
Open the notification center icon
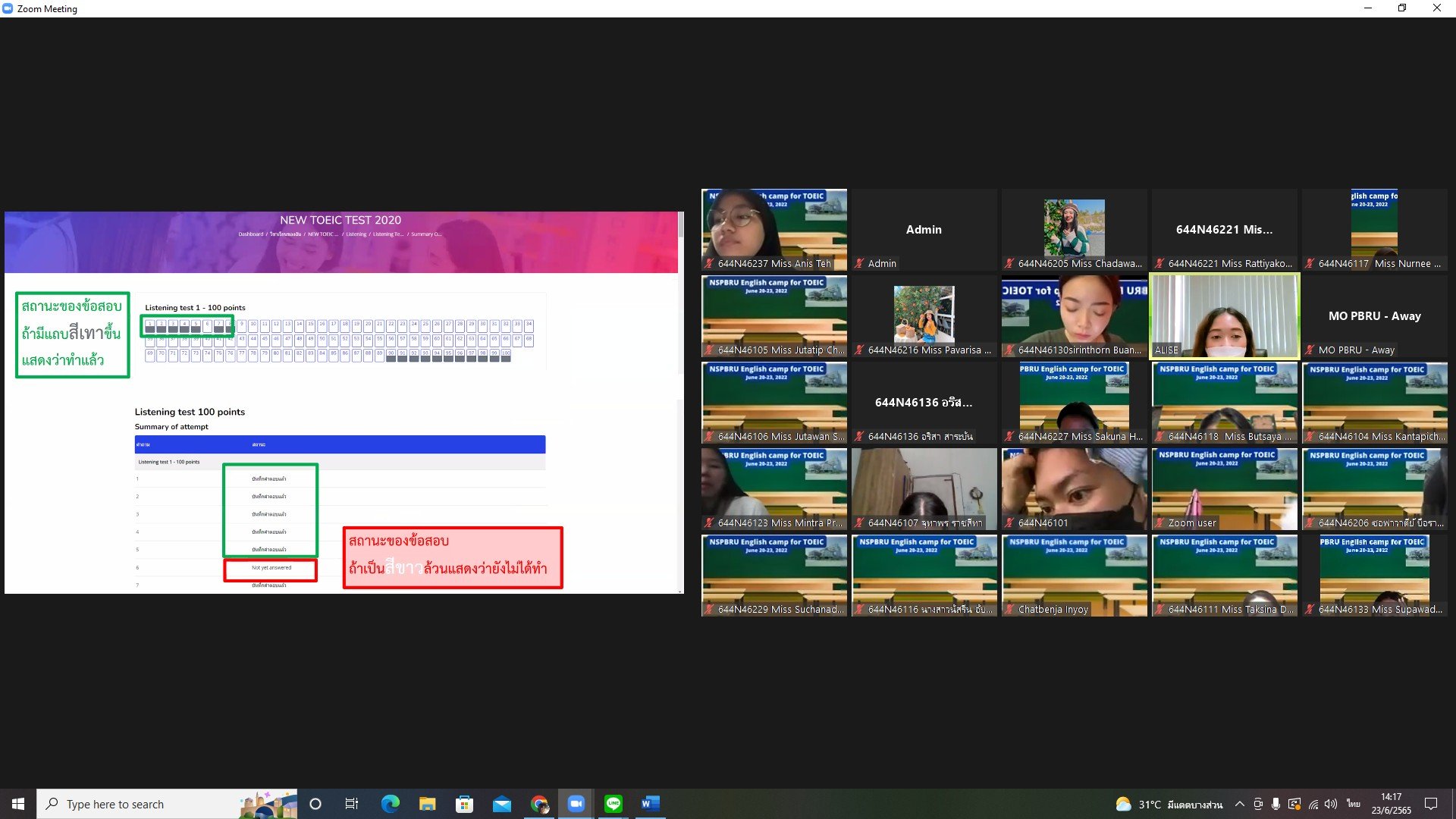click(x=1431, y=804)
